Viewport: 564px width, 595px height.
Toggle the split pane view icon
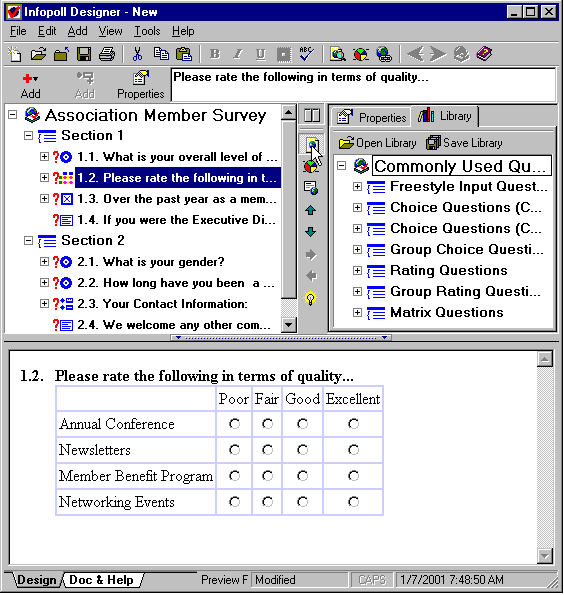[312, 115]
